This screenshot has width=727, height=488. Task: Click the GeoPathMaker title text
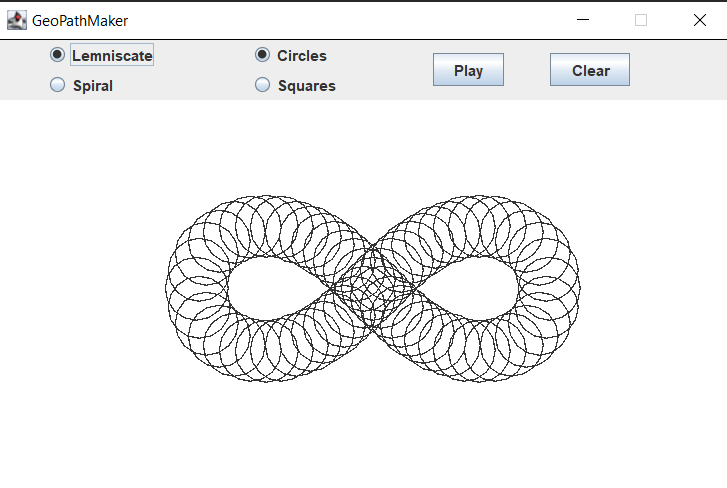(x=80, y=20)
